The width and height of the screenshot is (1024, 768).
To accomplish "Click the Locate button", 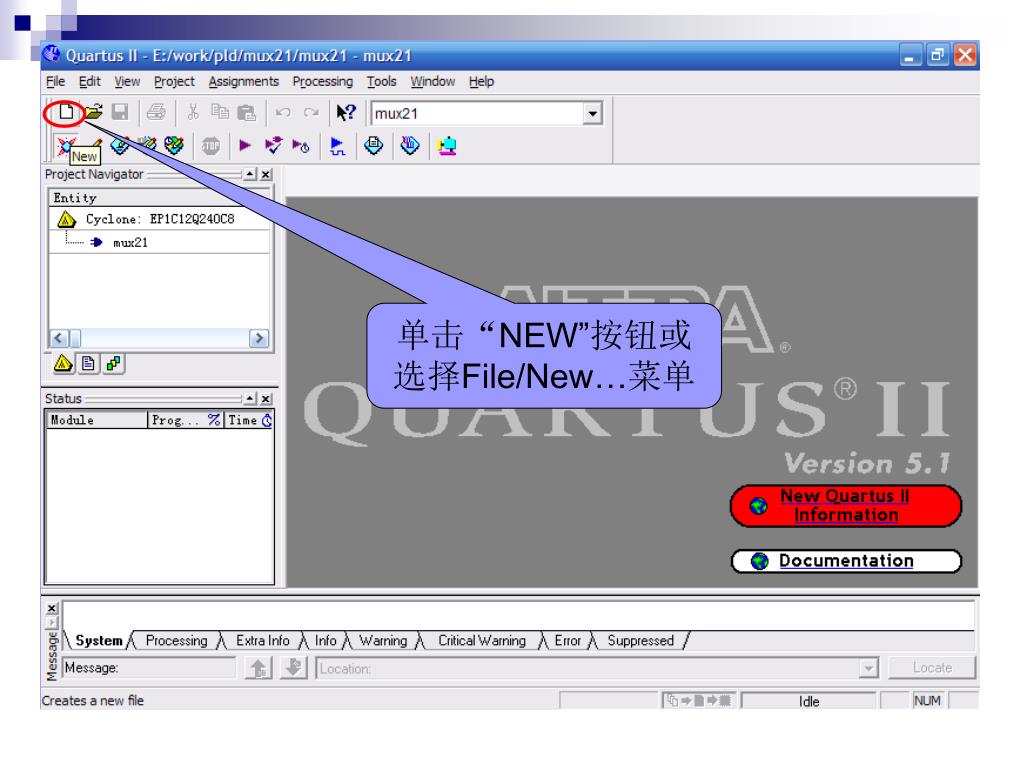I will click(932, 667).
